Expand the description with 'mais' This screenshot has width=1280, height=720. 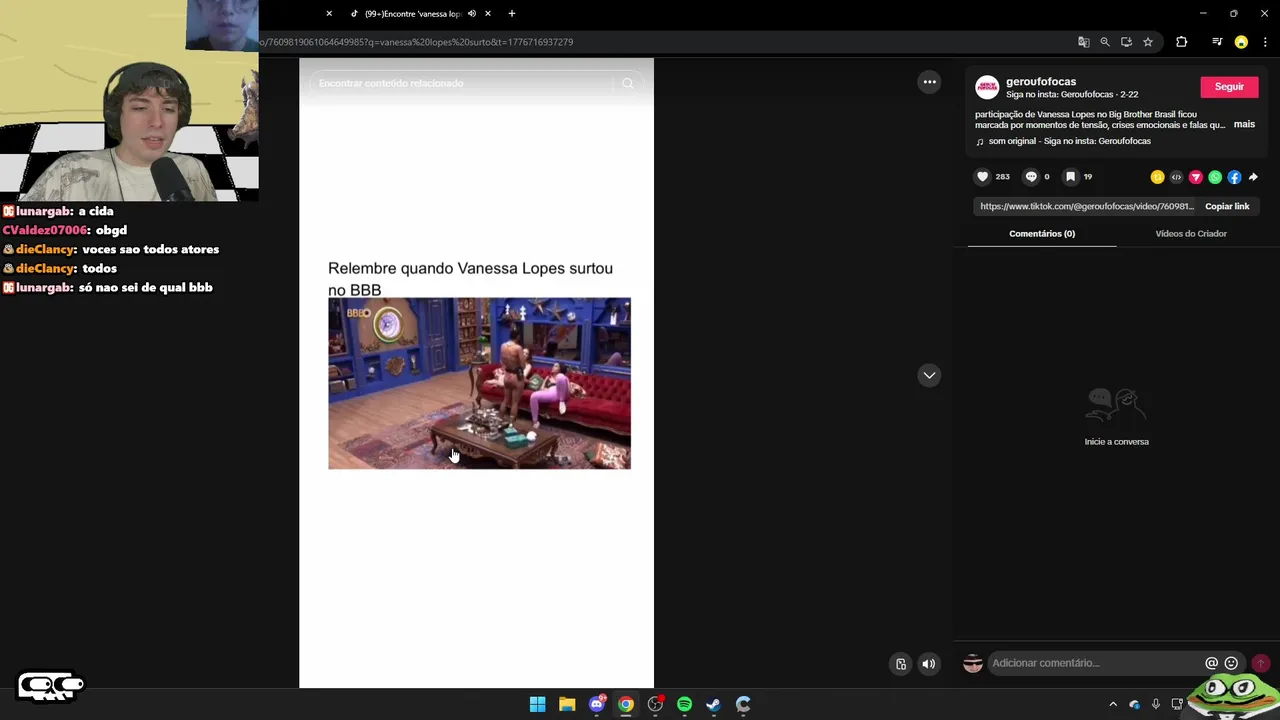click(1244, 124)
